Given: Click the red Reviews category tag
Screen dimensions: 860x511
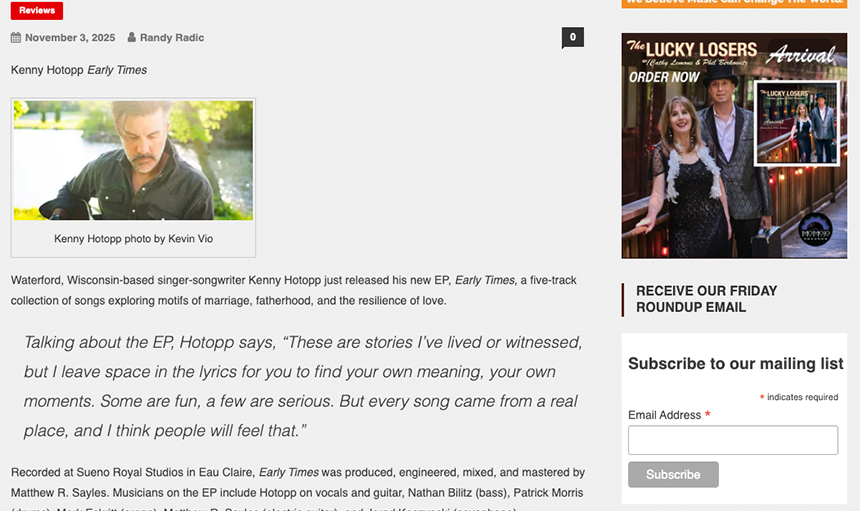Looking at the screenshot, I should coord(37,10).
